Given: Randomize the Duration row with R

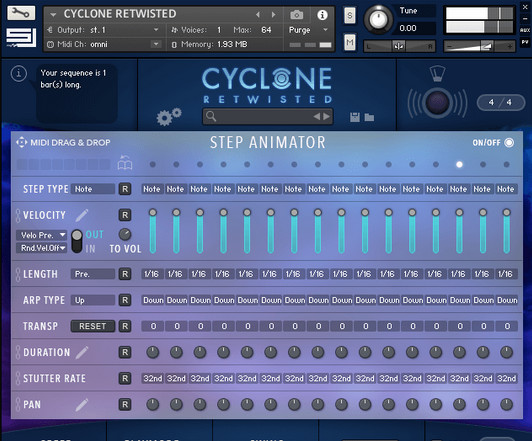Looking at the screenshot, I should (x=125, y=352).
